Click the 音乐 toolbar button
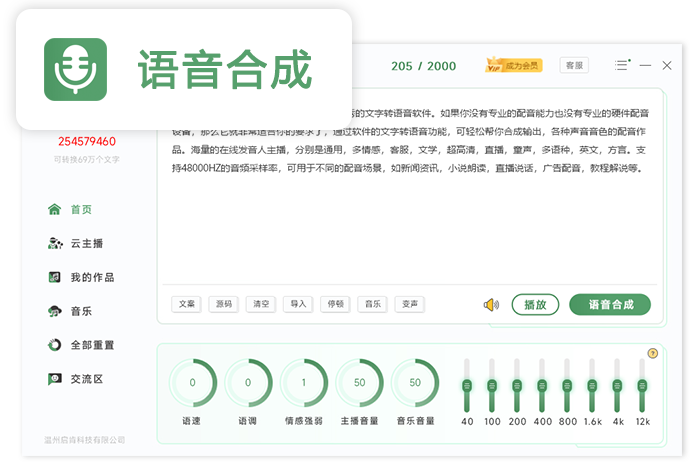Viewport: 698px width, 464px height. click(x=373, y=304)
